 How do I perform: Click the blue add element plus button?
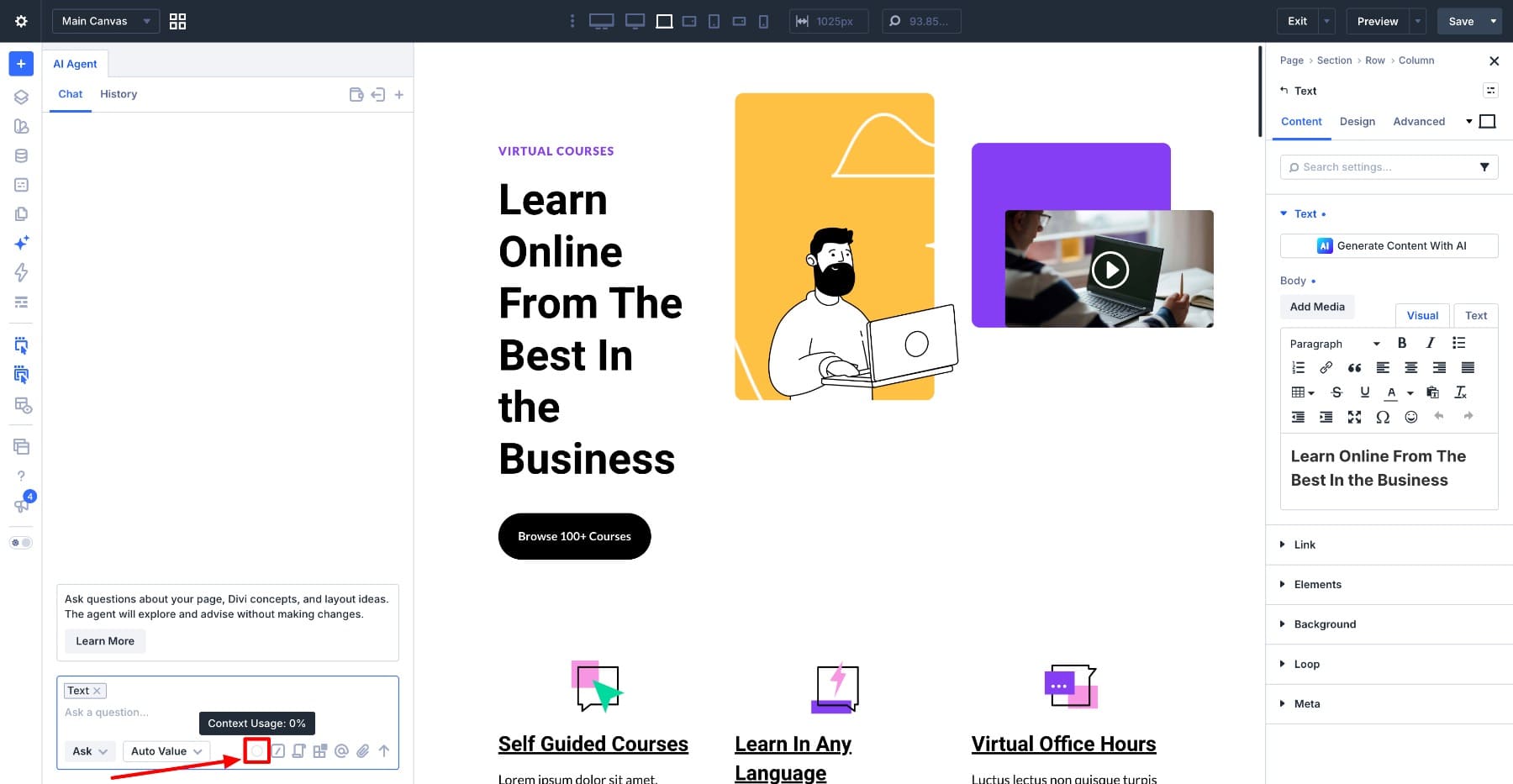pyautogui.click(x=21, y=64)
